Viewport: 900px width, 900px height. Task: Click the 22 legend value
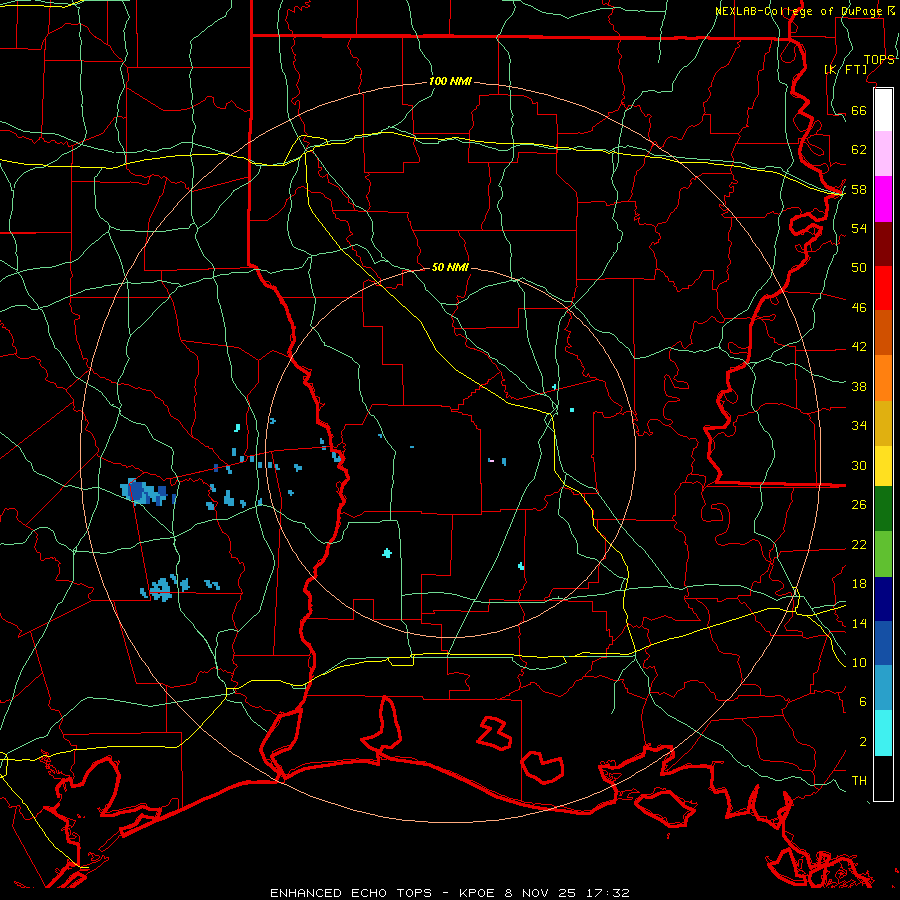pos(859,544)
